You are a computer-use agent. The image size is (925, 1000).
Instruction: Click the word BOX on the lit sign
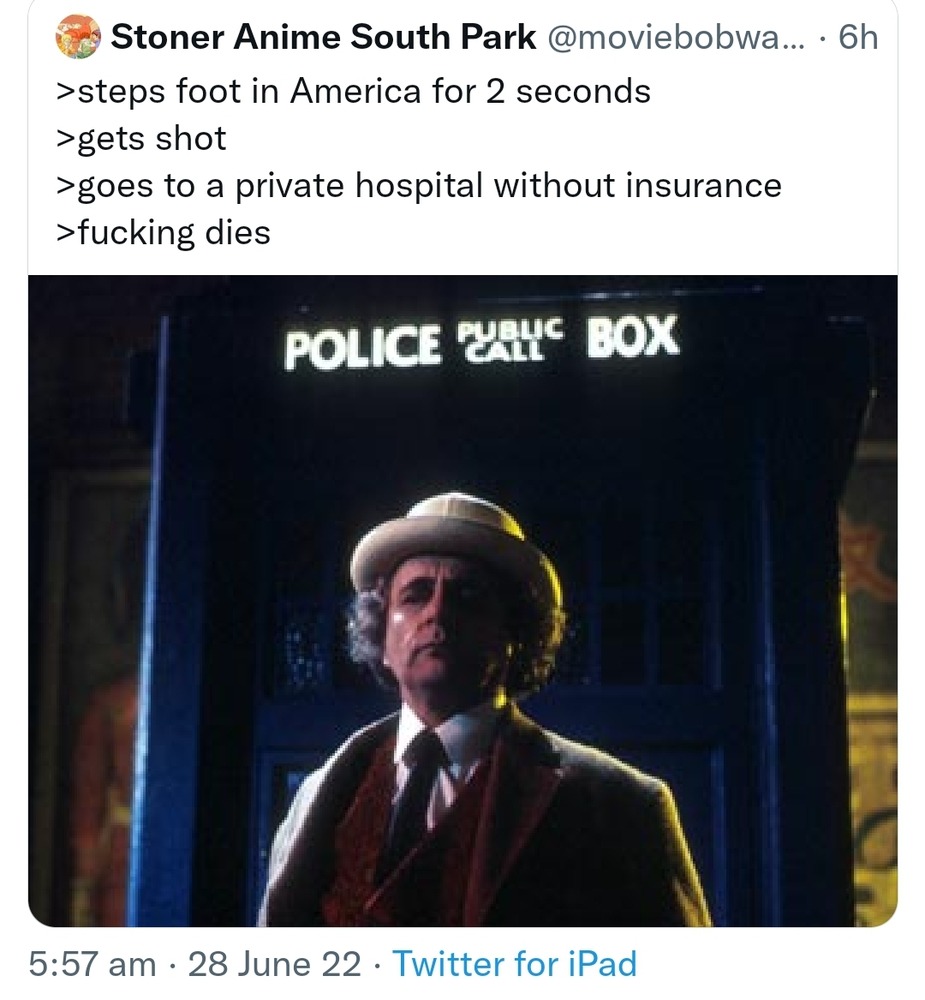coord(633,339)
